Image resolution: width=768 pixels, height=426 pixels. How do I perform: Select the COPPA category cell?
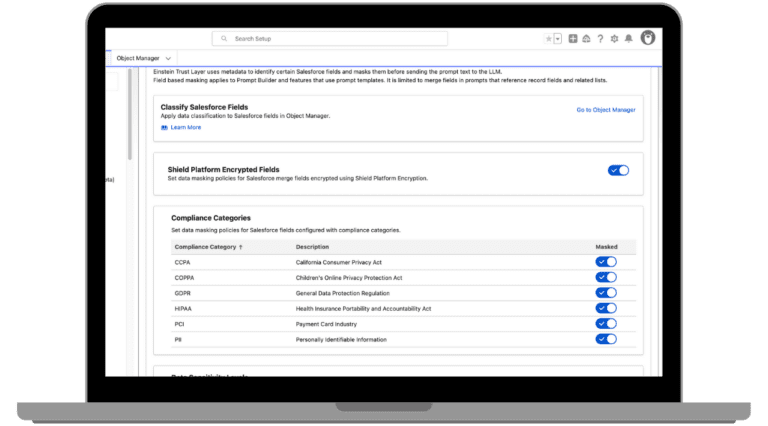coord(184,278)
